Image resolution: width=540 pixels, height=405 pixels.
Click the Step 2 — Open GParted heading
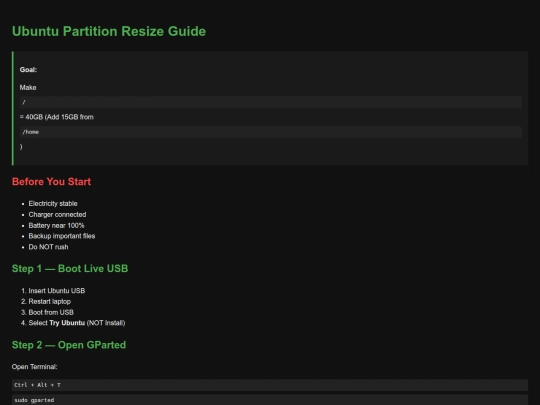pos(69,345)
